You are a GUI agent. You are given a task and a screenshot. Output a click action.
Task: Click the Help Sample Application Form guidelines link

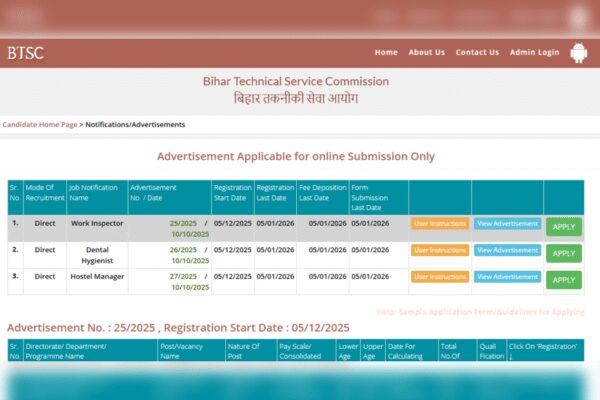click(x=481, y=312)
